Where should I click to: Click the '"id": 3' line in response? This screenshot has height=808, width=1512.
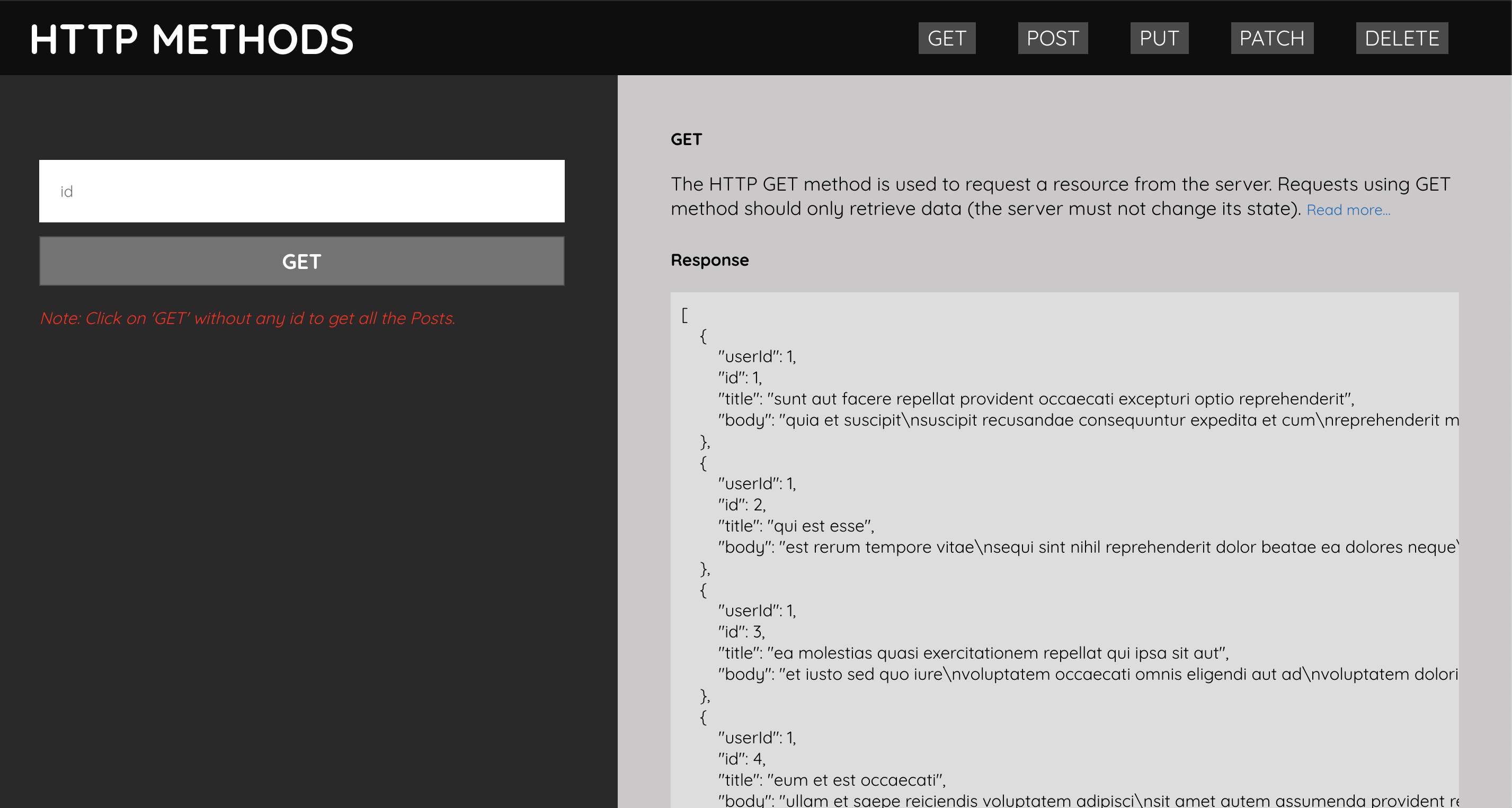click(741, 632)
